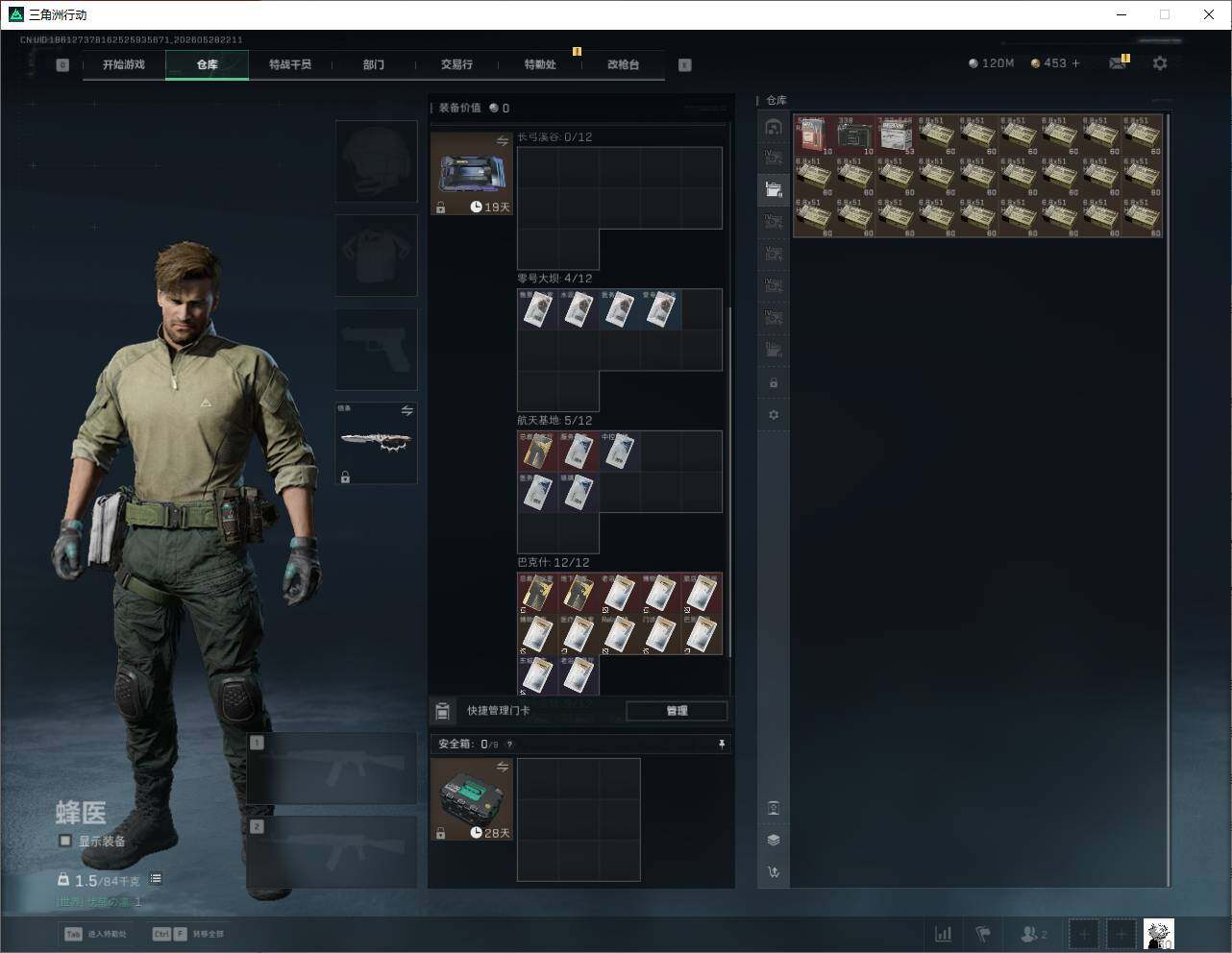Click the safe box with 28天 timer

pos(472,799)
